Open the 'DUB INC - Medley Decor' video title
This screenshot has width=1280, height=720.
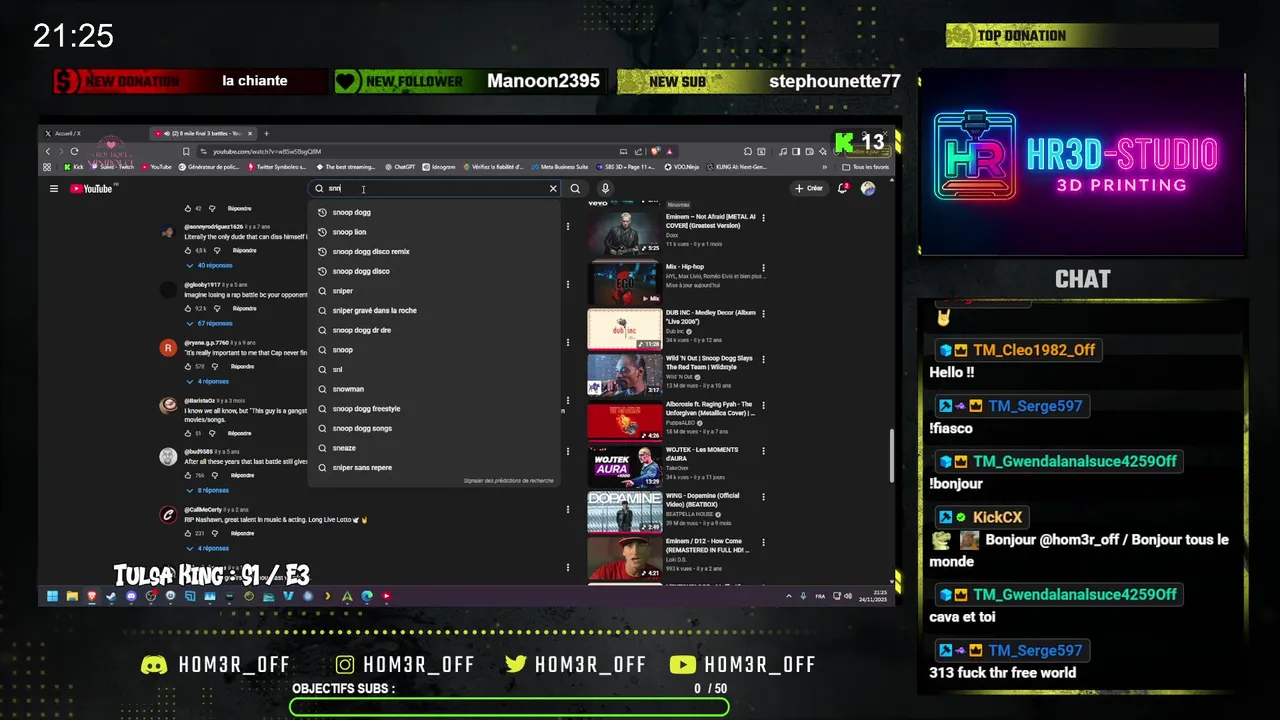click(x=711, y=316)
